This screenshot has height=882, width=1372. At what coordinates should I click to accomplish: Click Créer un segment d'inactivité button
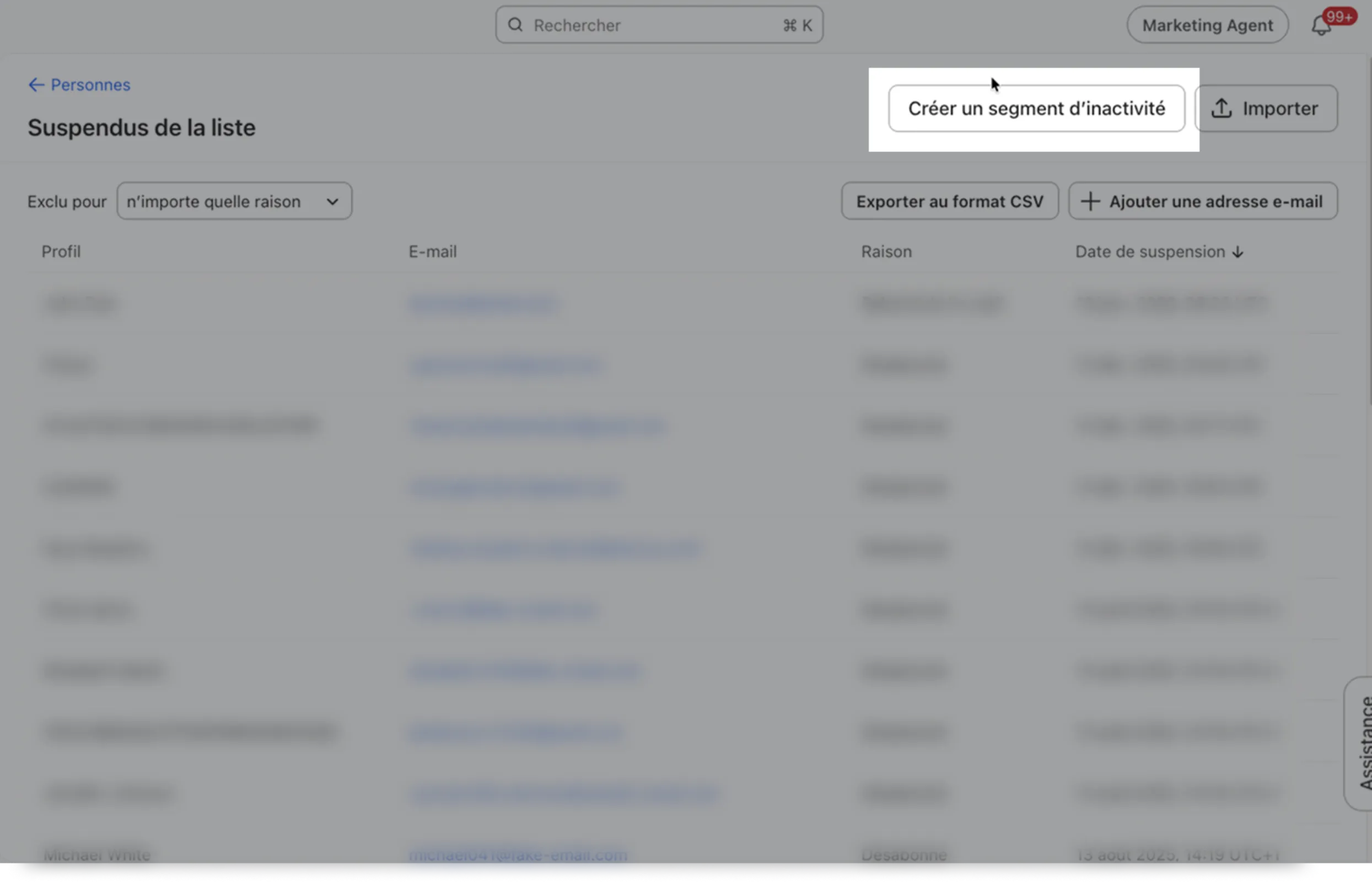click(1036, 108)
